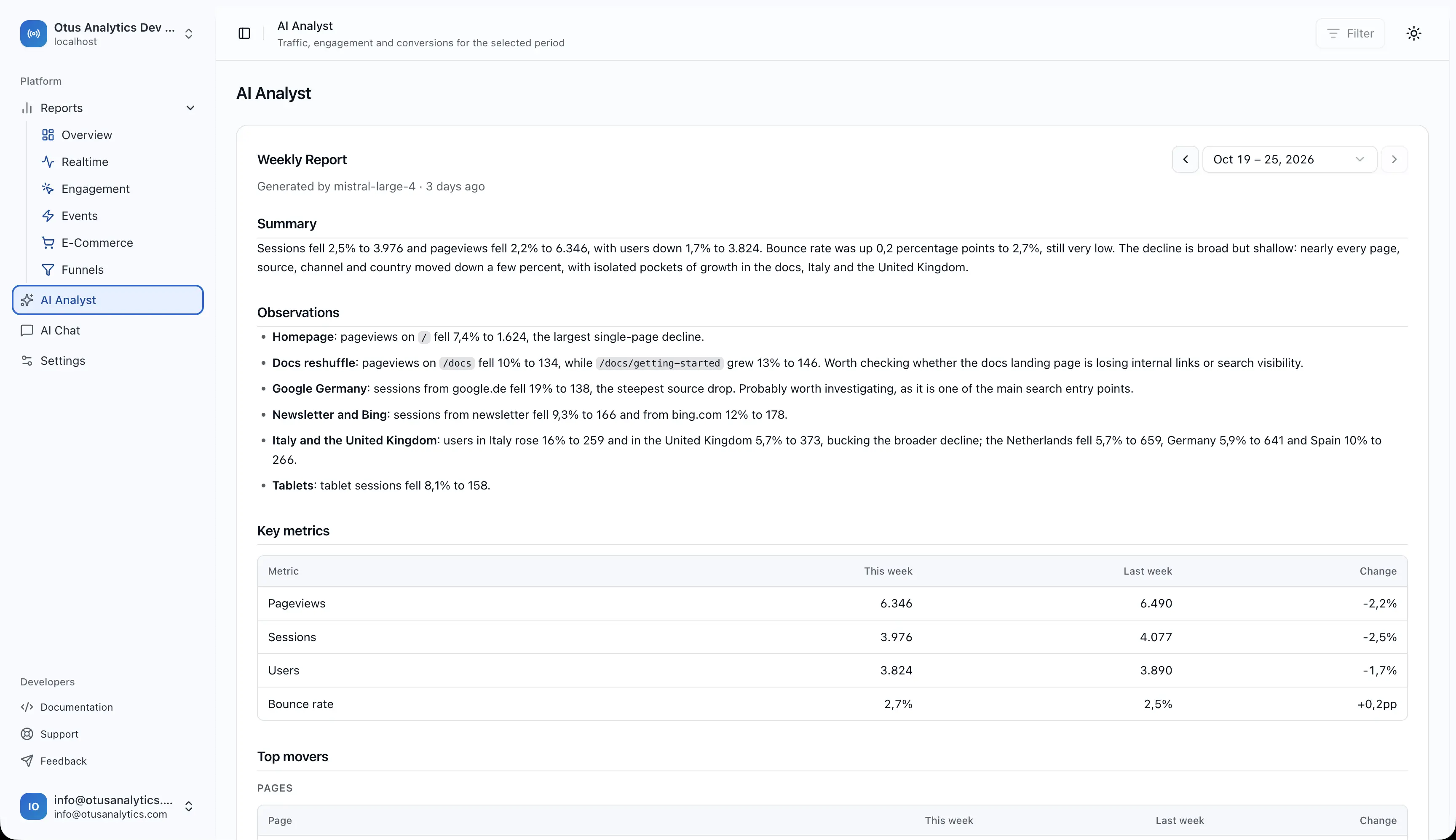Click the Settings sliders icon

click(27, 361)
